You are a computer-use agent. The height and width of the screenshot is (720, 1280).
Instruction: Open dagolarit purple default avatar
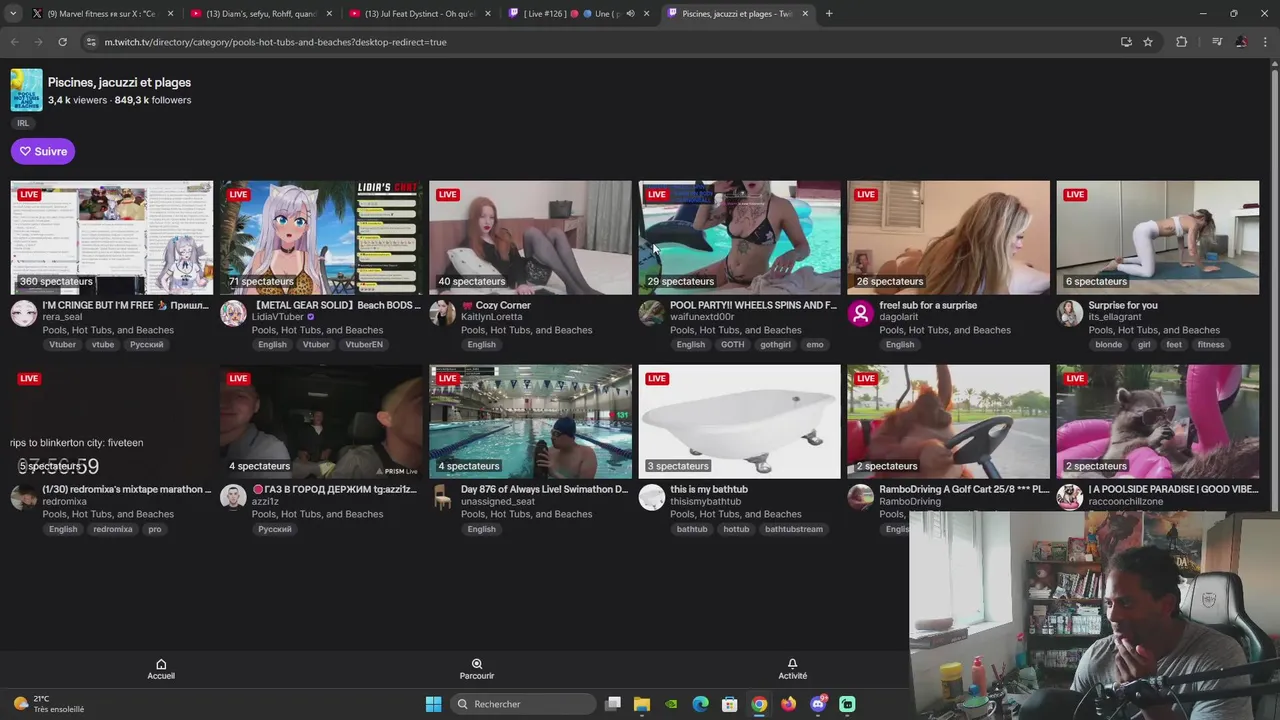tap(860, 313)
